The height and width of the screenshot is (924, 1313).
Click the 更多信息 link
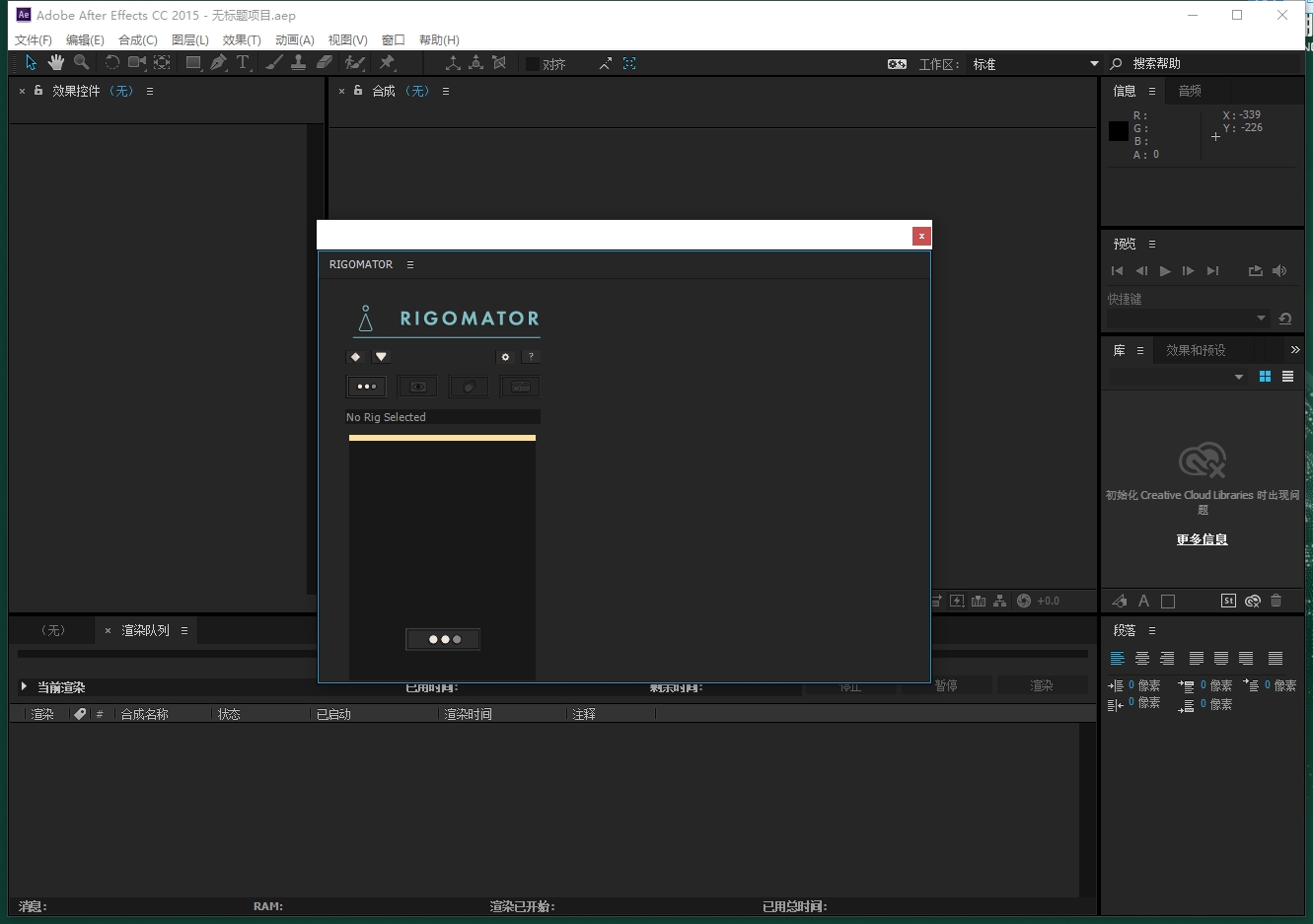1202,539
